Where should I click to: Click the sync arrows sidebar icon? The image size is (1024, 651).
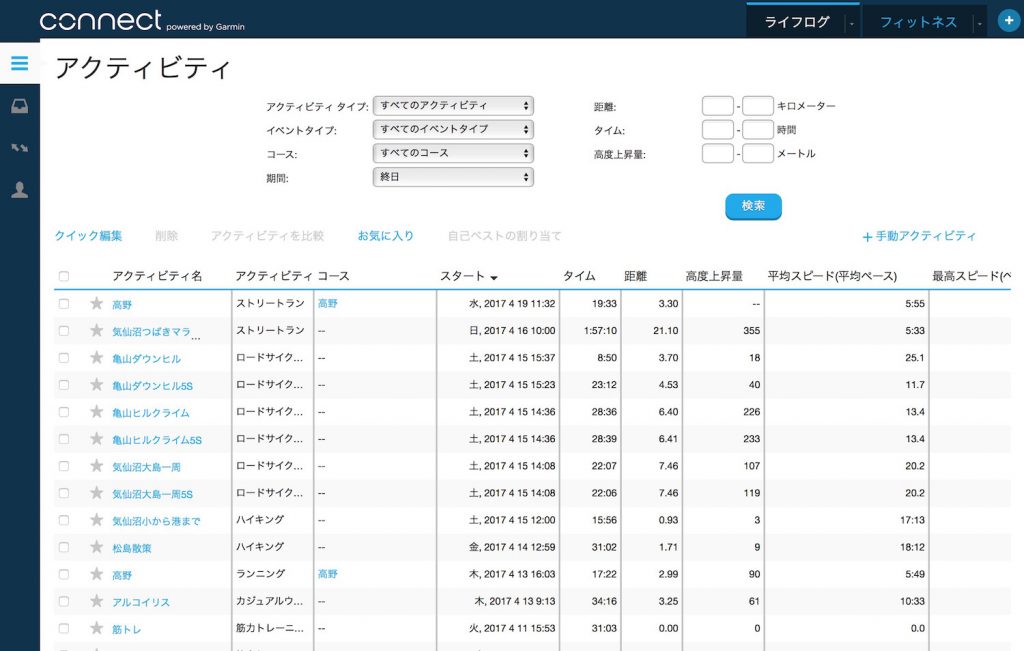pyautogui.click(x=20, y=148)
